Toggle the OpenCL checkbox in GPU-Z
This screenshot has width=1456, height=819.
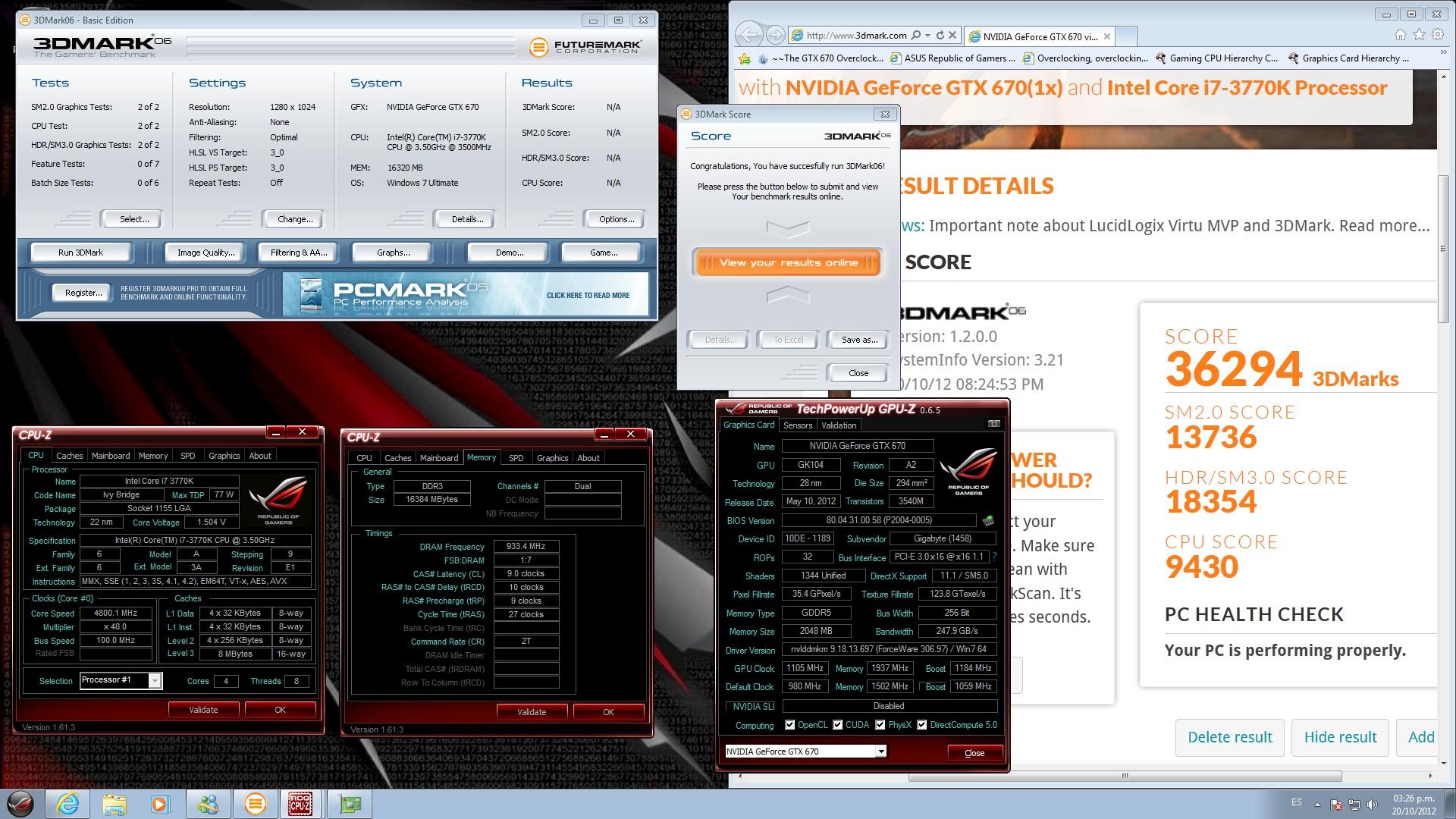pos(789,725)
